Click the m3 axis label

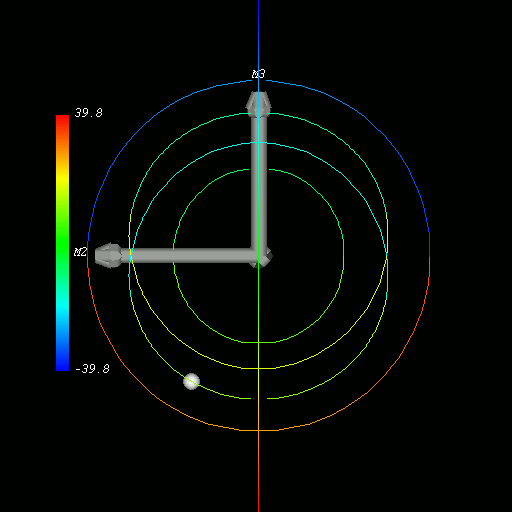[258, 74]
